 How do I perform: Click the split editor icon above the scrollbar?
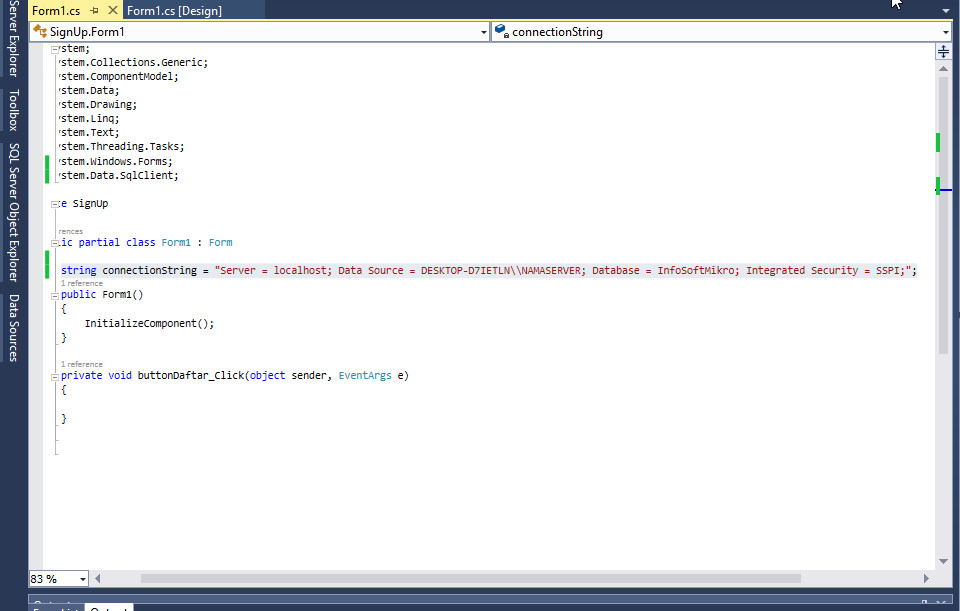click(x=944, y=51)
